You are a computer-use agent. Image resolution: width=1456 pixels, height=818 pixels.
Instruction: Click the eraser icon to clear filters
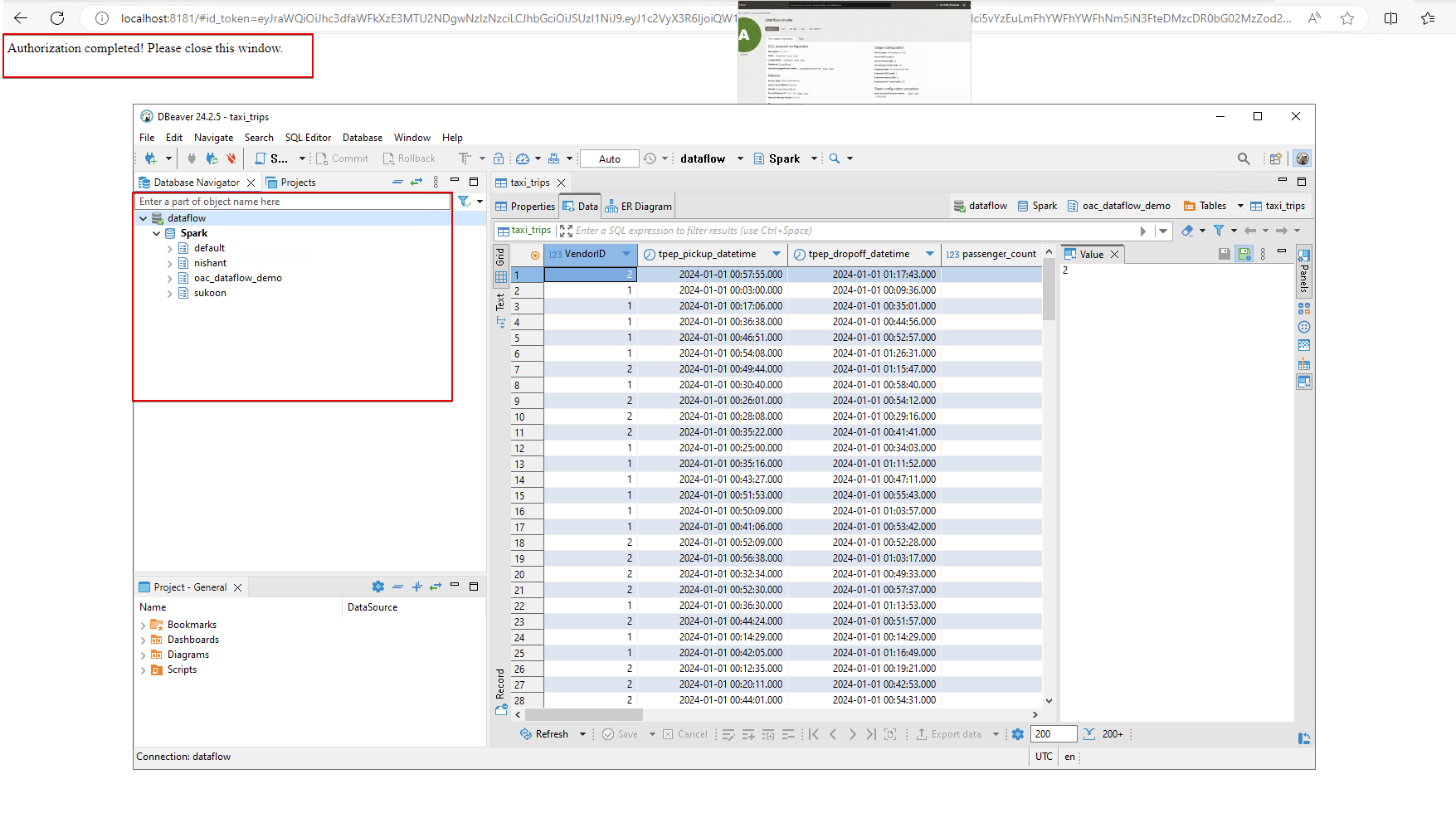click(1187, 231)
